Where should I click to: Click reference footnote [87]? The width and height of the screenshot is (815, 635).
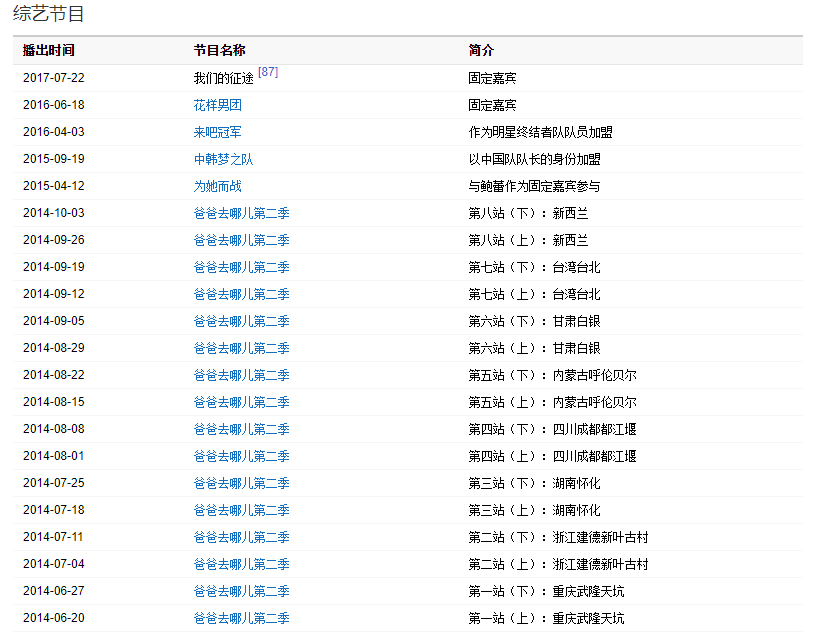pos(267,72)
